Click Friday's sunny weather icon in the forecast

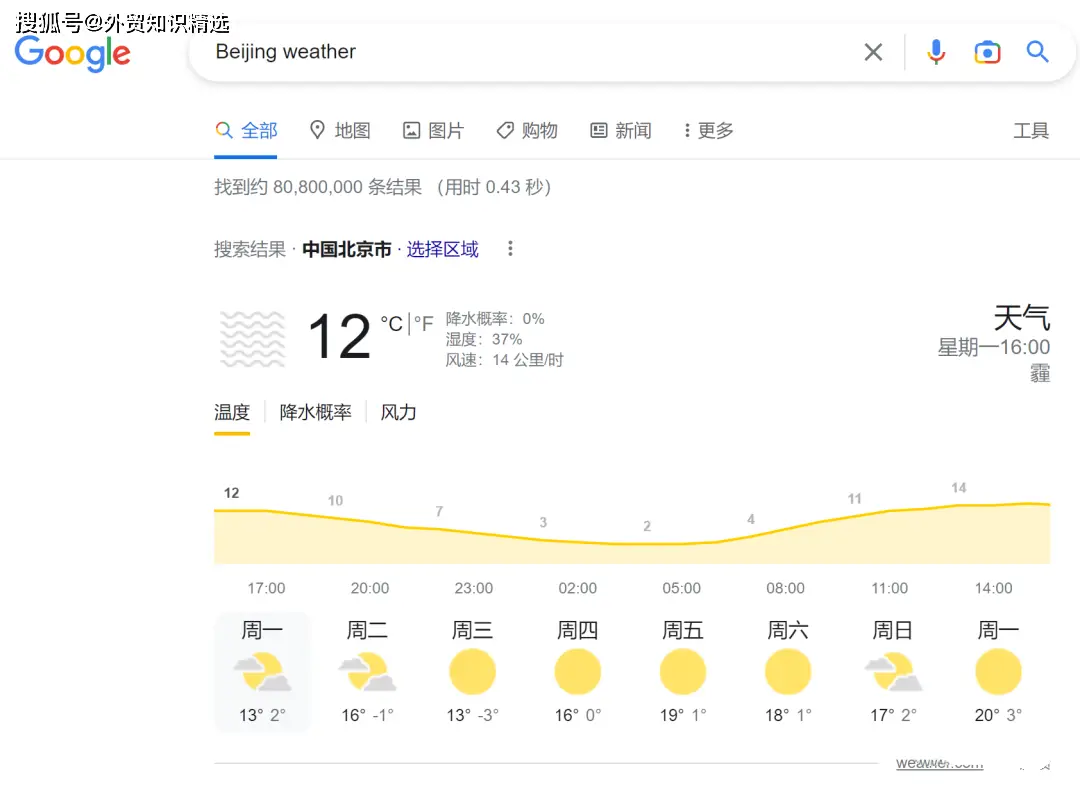(682, 670)
